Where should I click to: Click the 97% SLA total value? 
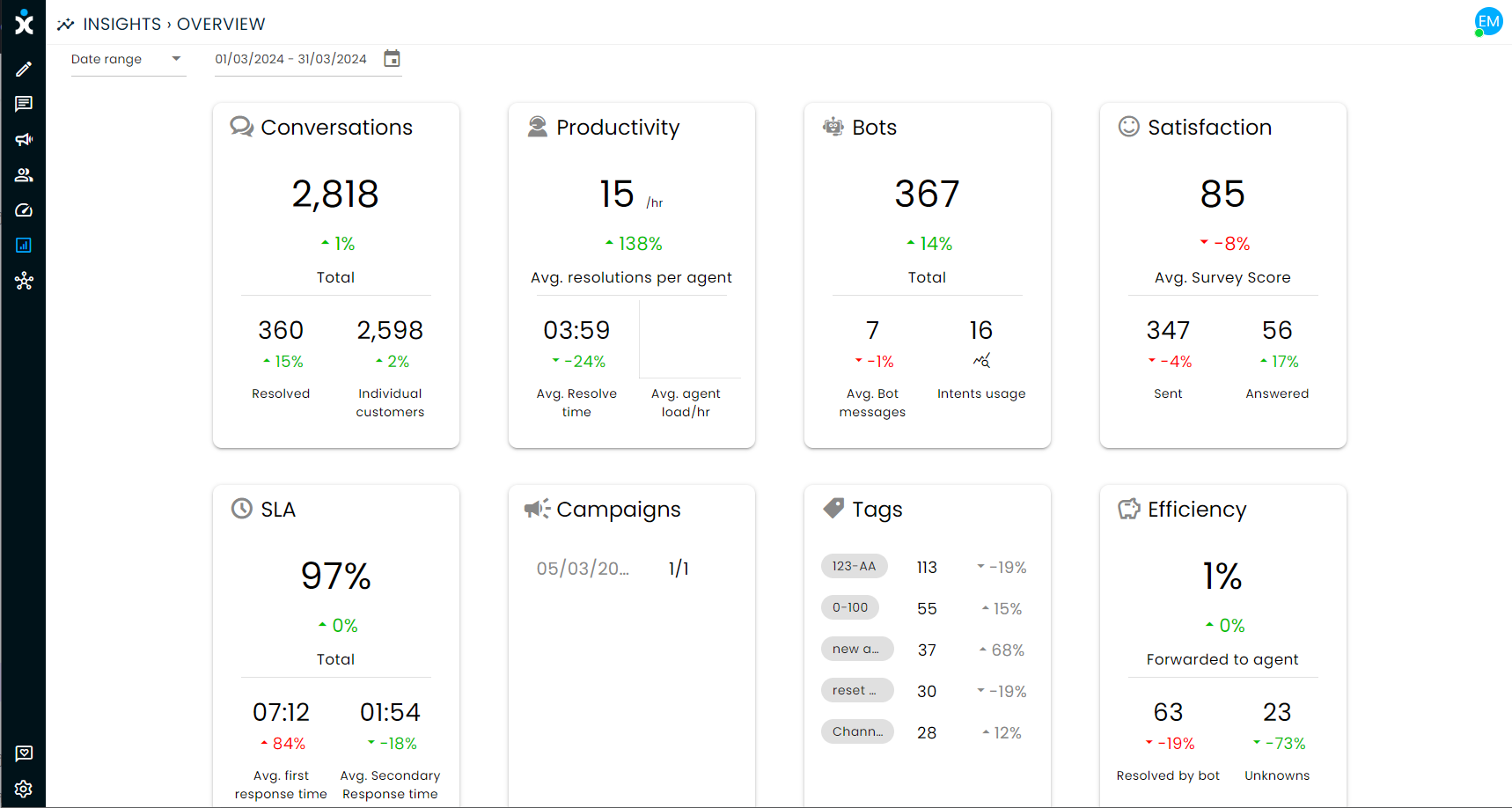point(335,576)
